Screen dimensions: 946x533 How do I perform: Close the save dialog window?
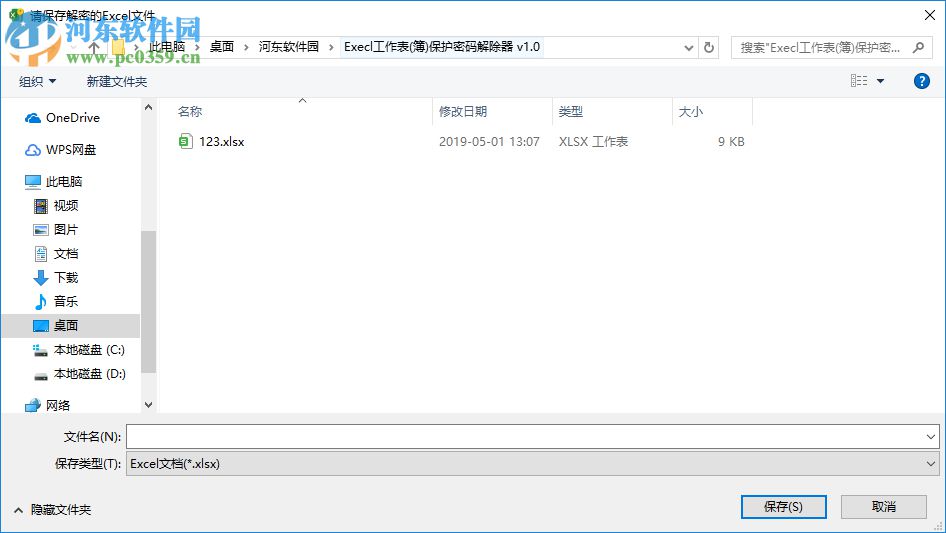point(930,15)
